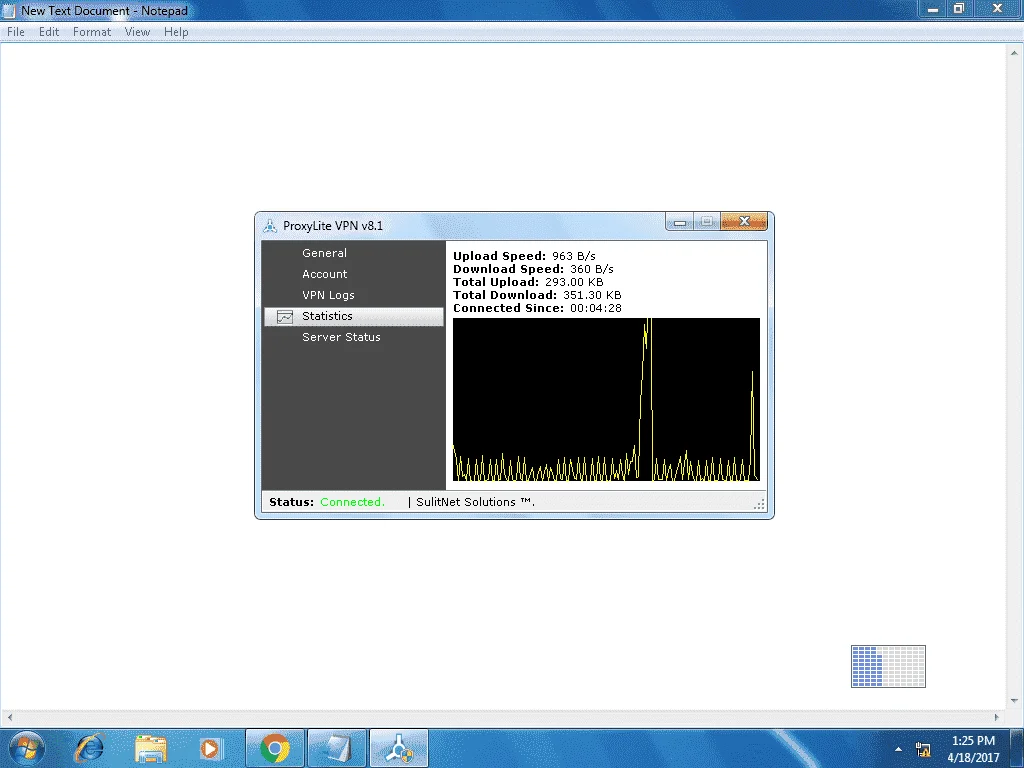Click the SulitNet Solutions label

point(475,502)
